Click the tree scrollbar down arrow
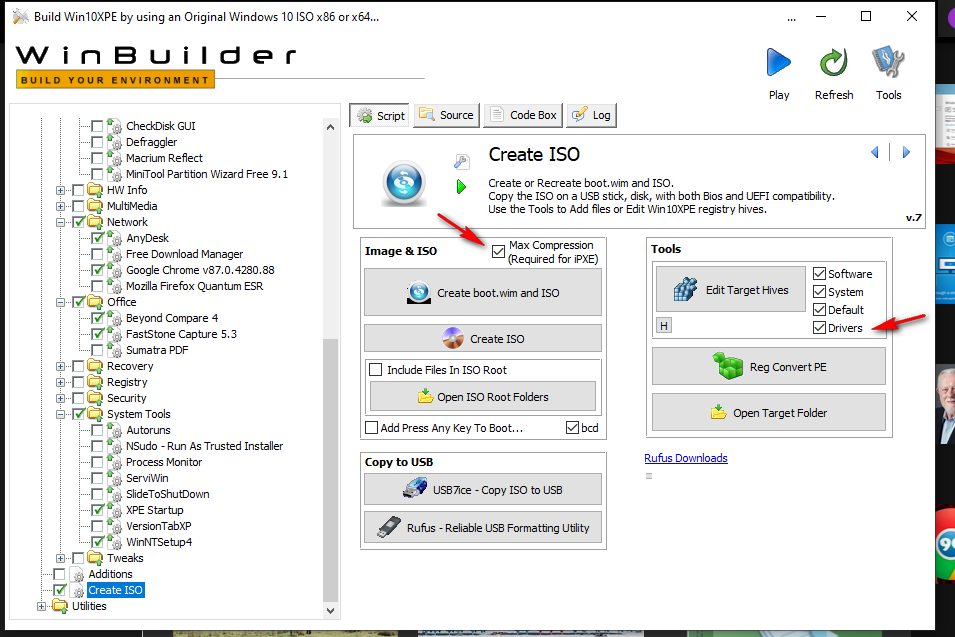Screen dimensions: 955x637 point(330,610)
